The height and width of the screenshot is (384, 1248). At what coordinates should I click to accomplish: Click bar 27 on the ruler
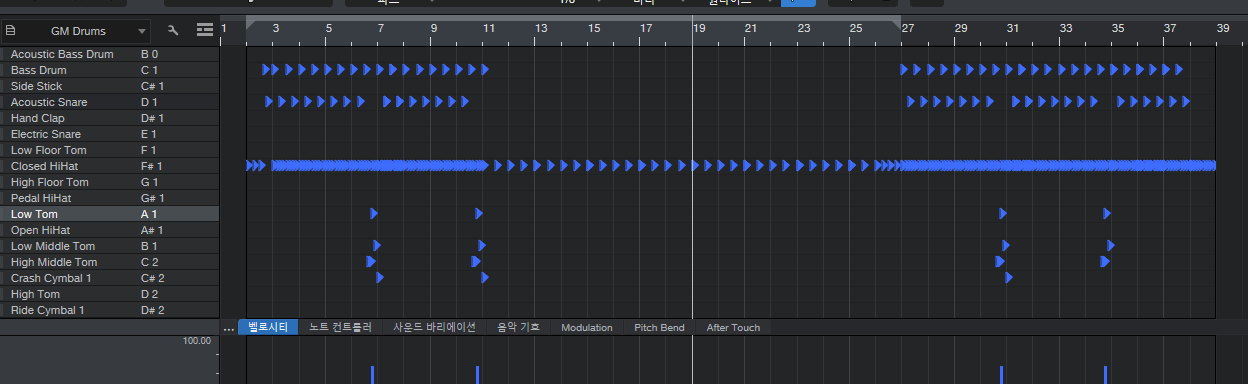pyautogui.click(x=908, y=29)
